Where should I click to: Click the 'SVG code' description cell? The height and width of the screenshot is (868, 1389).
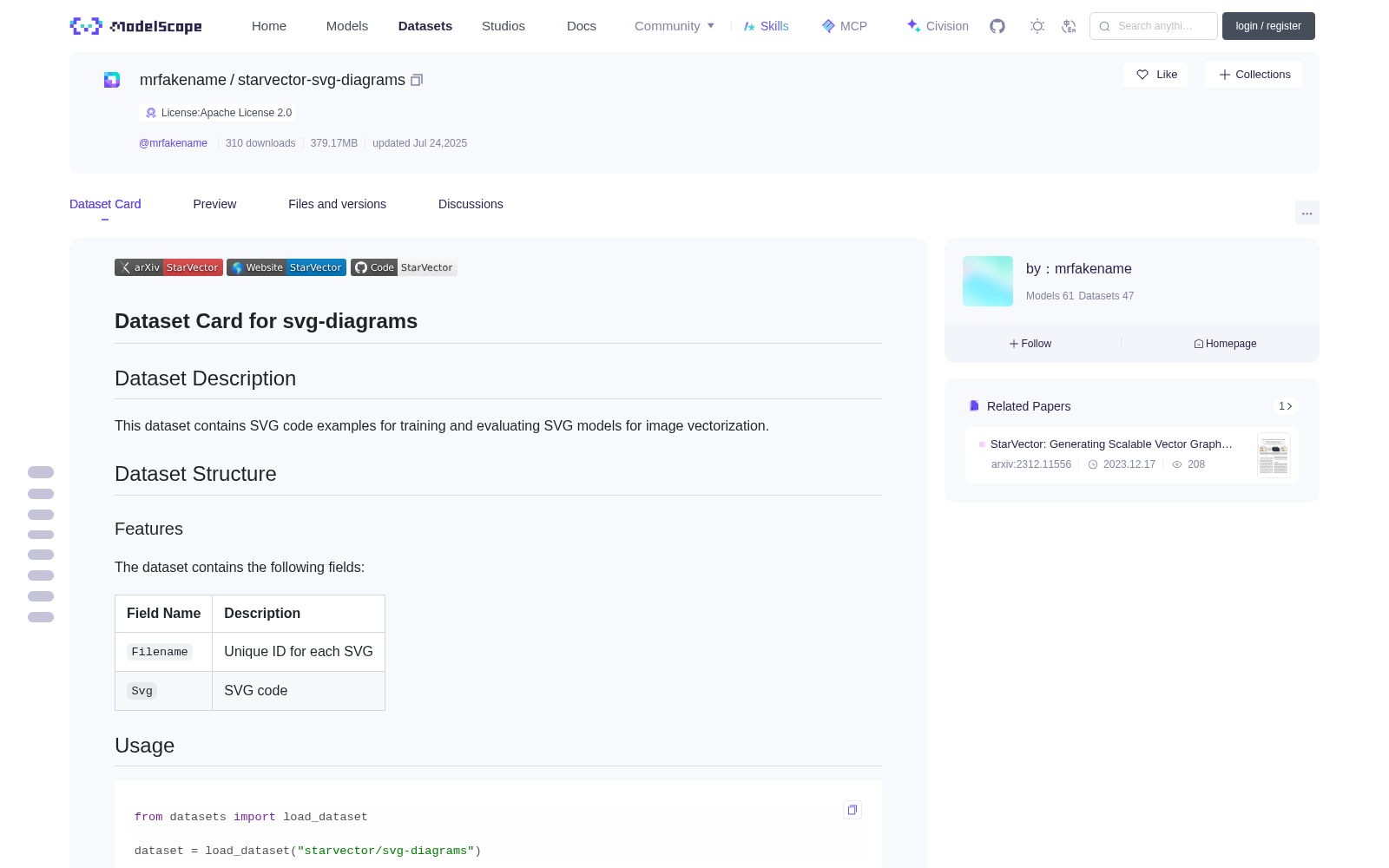(x=299, y=691)
